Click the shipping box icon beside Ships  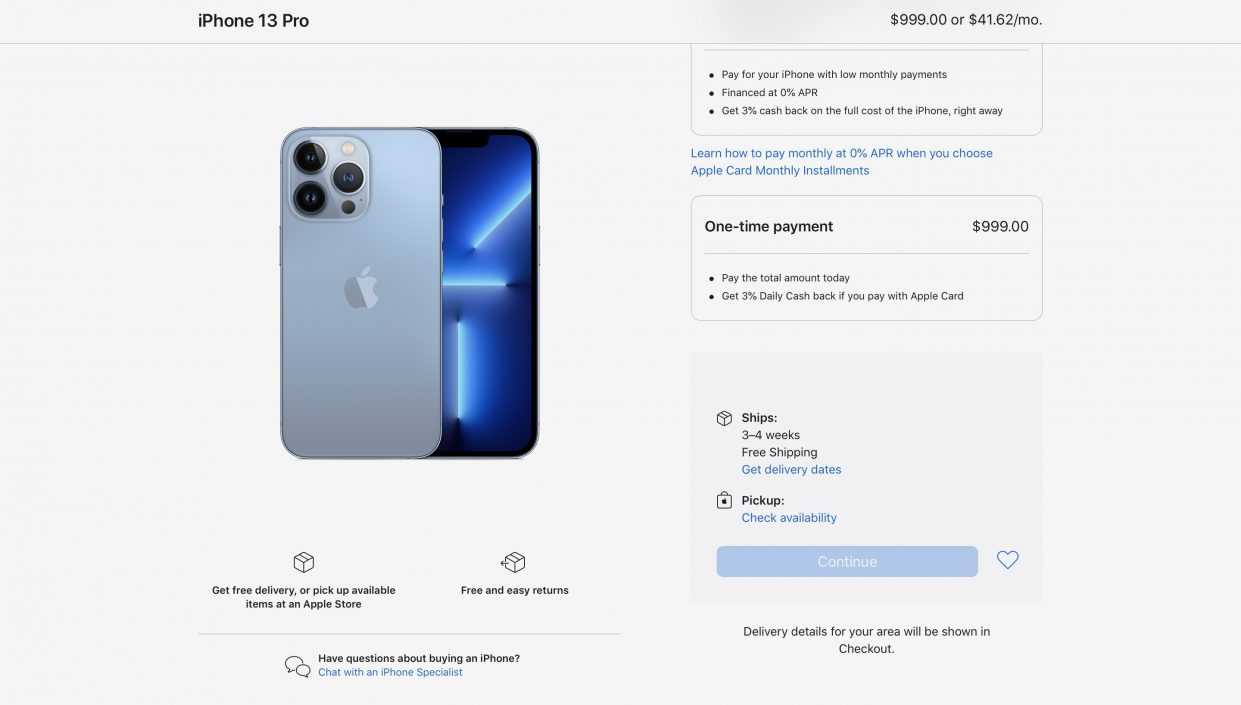tap(724, 418)
